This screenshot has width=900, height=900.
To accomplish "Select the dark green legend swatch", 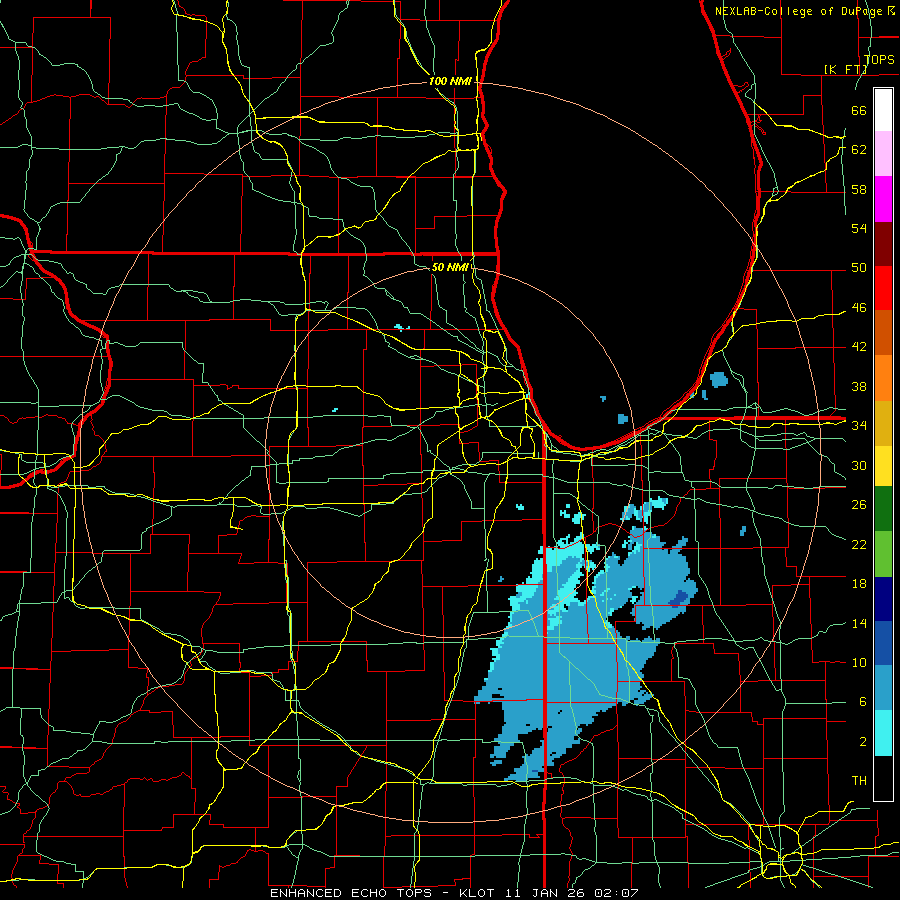I will point(883,509).
